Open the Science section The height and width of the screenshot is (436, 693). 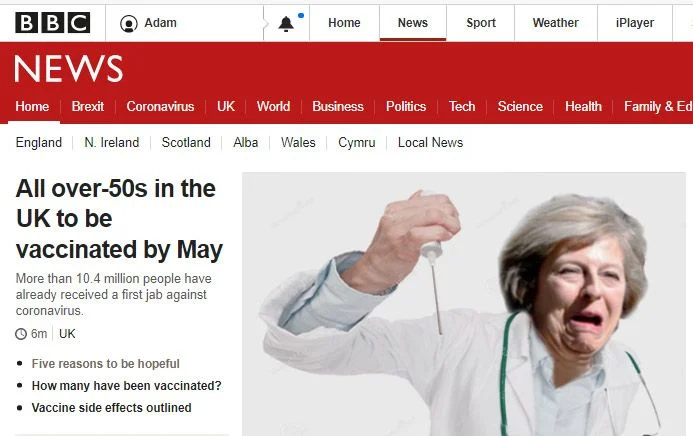click(x=520, y=106)
